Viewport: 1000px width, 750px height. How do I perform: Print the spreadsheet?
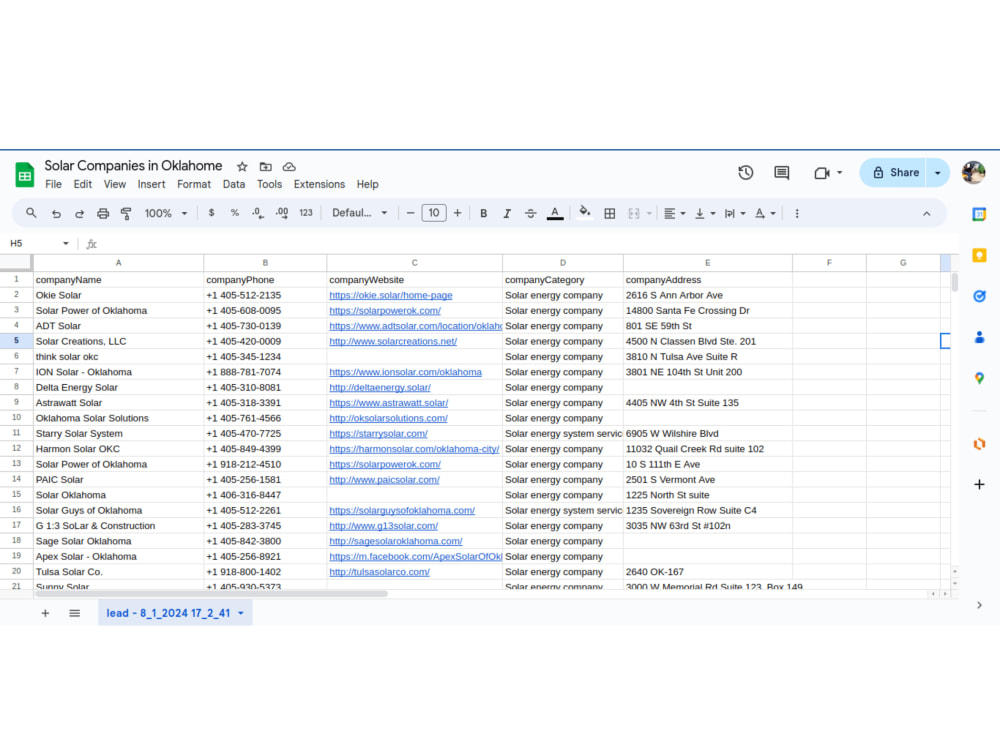click(x=103, y=214)
